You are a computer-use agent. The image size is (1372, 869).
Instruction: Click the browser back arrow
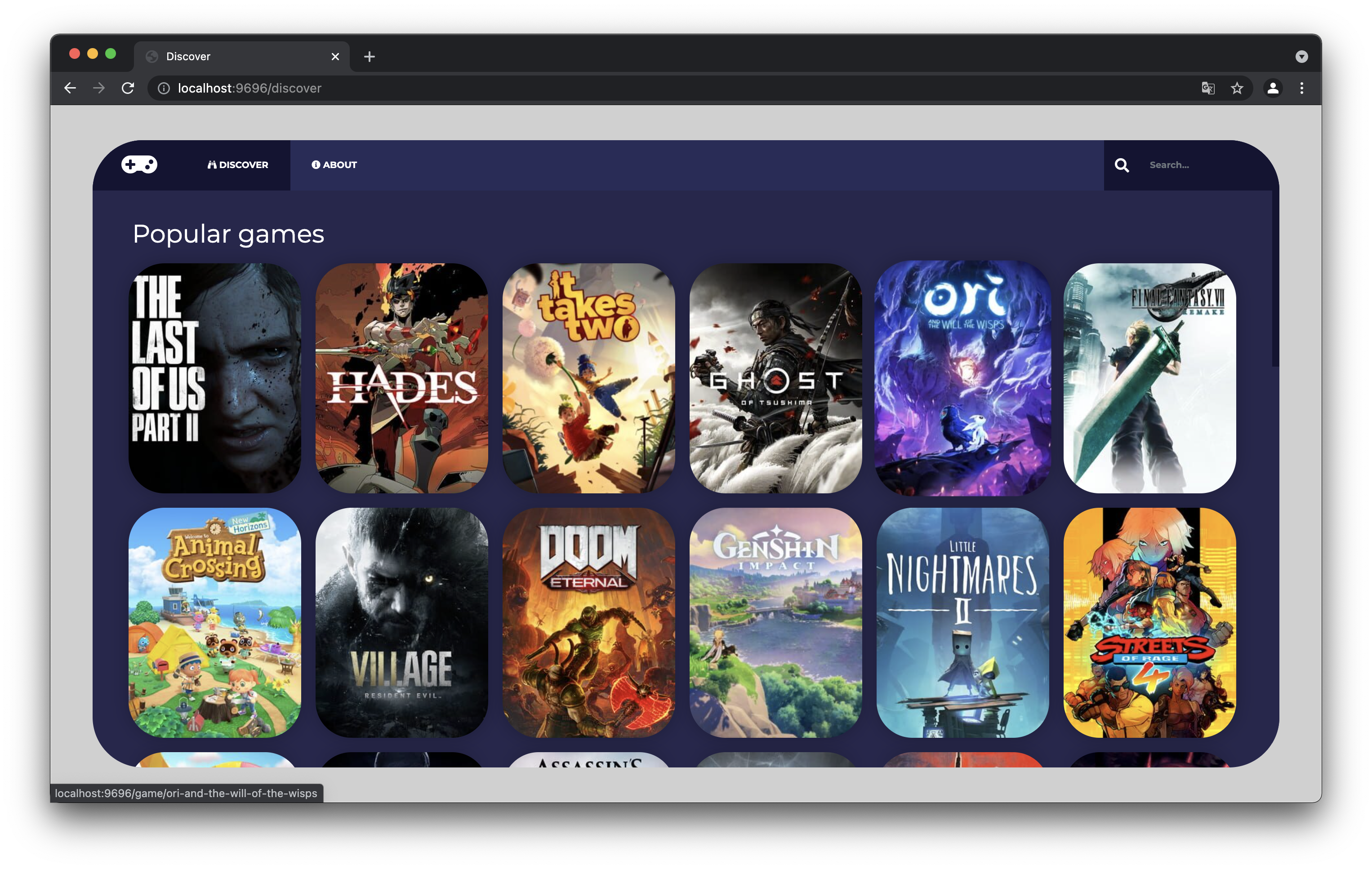point(70,88)
